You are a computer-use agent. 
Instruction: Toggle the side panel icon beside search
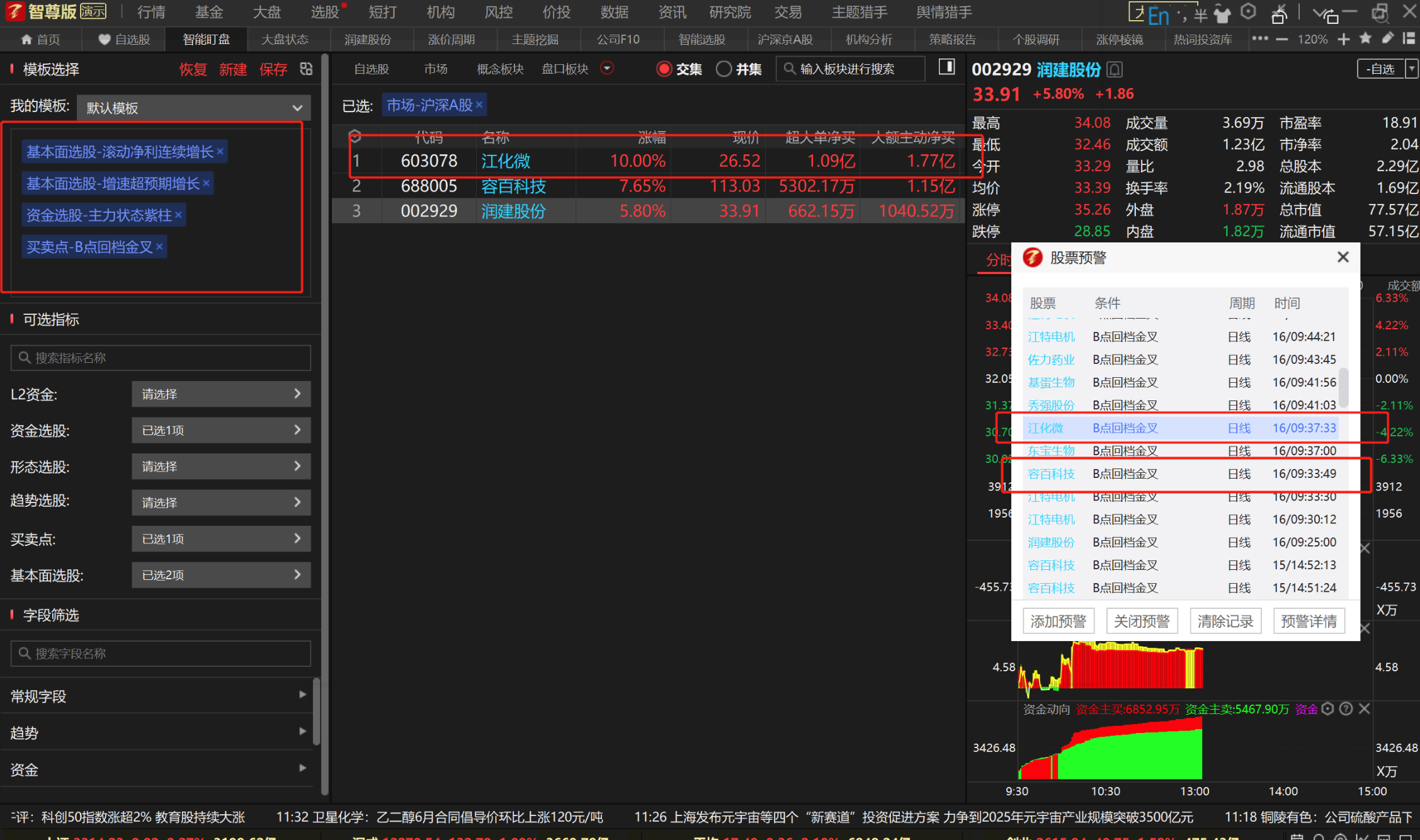click(946, 67)
